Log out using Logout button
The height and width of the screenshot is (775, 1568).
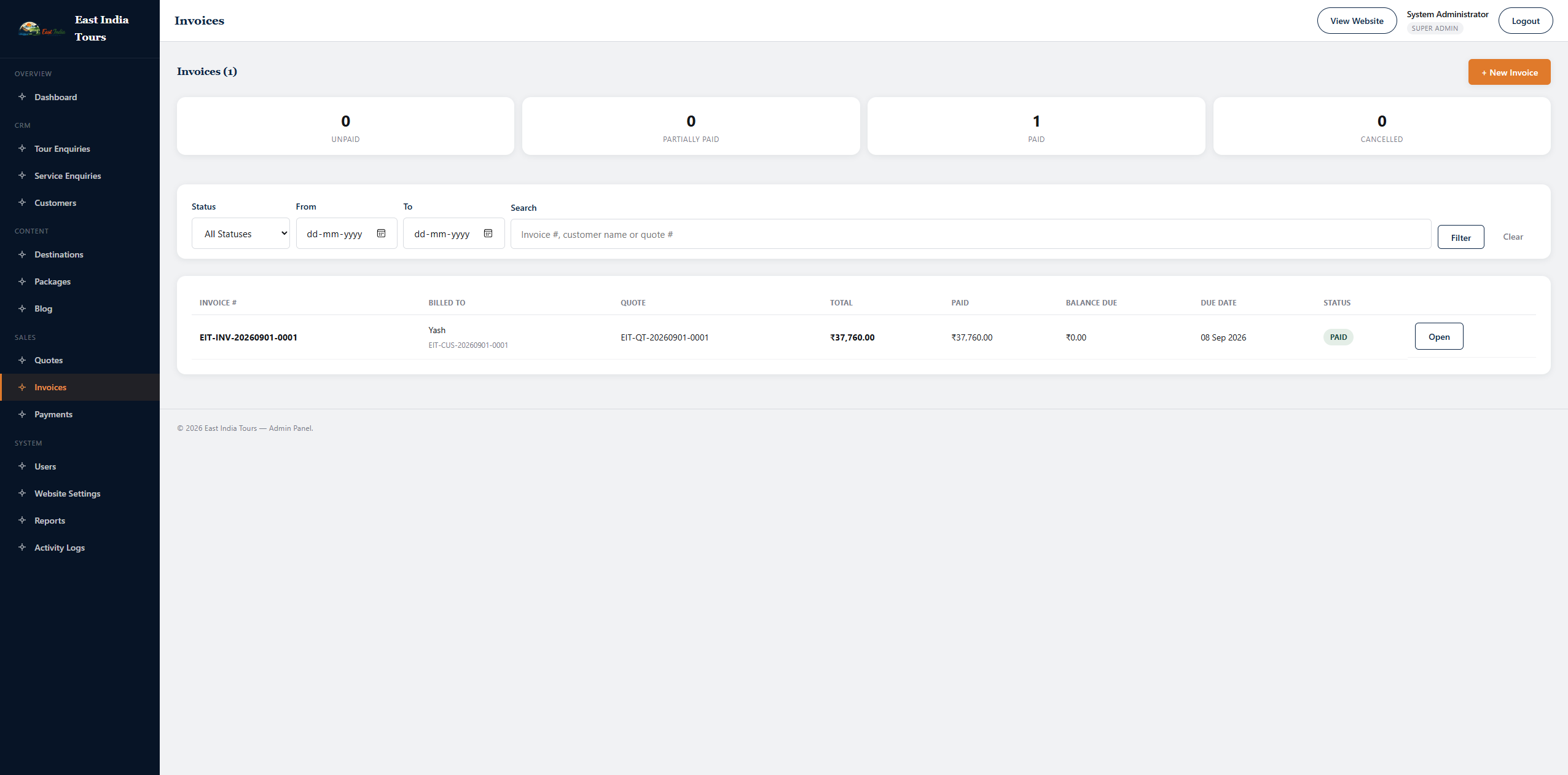[x=1525, y=21]
